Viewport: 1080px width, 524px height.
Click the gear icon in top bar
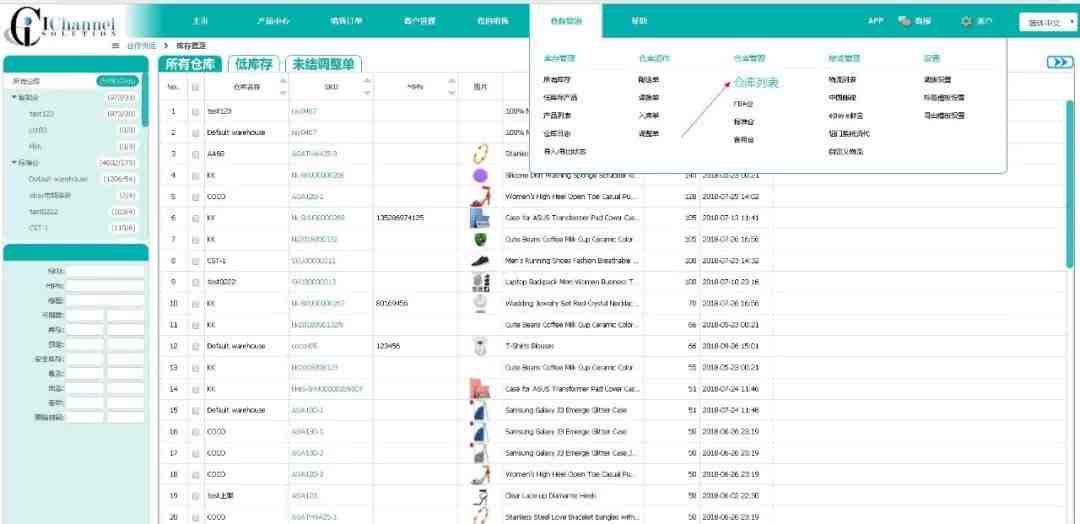(966, 21)
